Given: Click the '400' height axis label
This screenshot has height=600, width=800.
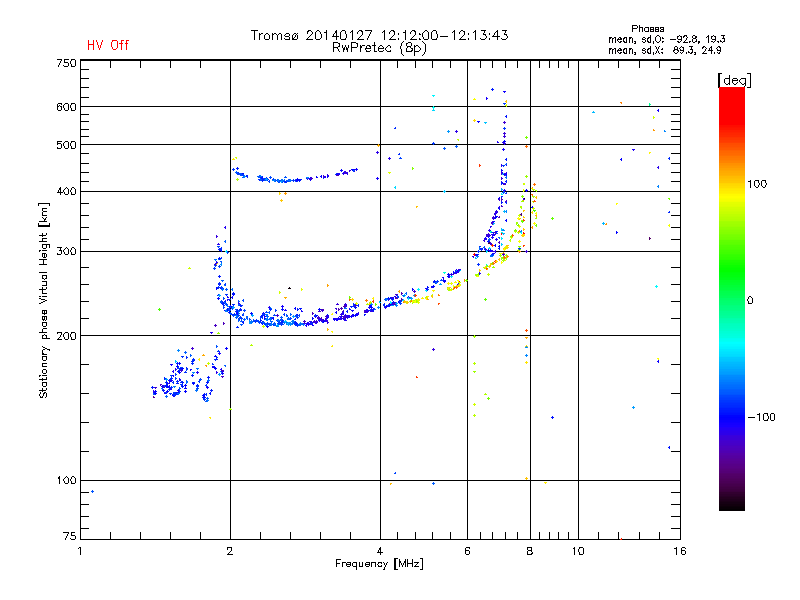Looking at the screenshot, I should coord(66,192).
